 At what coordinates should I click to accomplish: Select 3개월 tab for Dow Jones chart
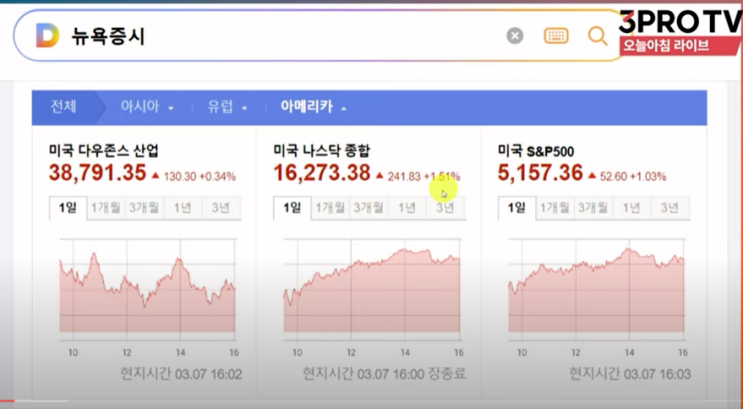144,208
